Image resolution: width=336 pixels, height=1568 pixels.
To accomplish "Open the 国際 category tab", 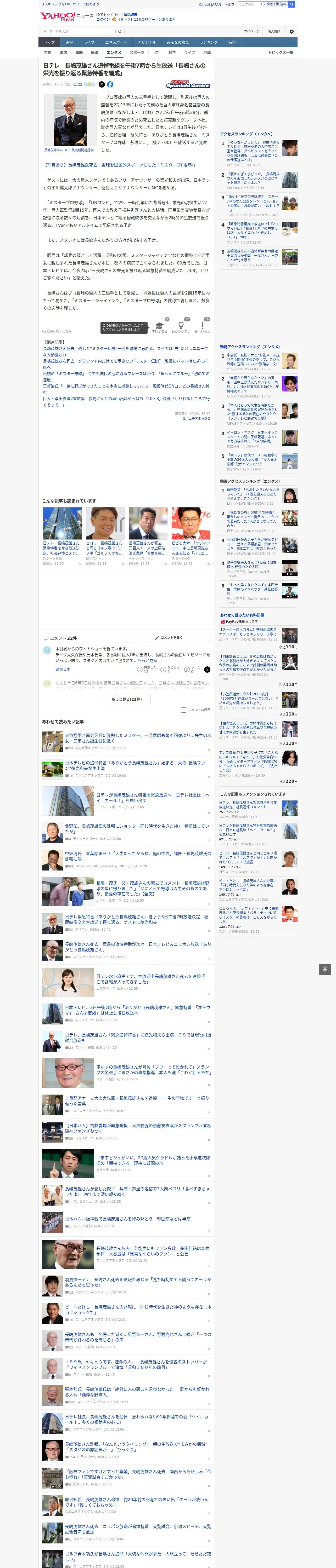I will pos(79,52).
